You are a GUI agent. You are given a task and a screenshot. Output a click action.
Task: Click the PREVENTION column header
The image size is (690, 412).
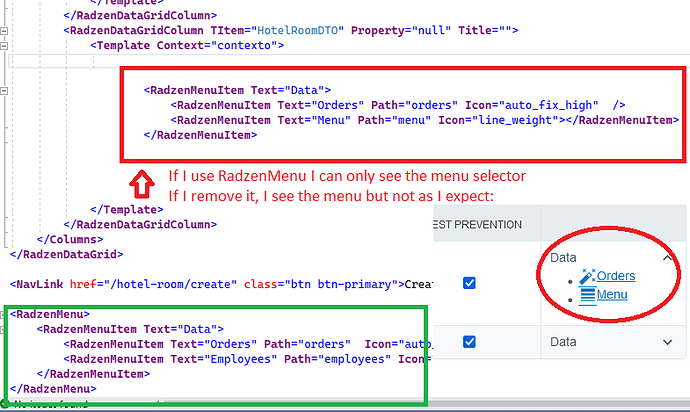pyautogui.click(x=477, y=224)
